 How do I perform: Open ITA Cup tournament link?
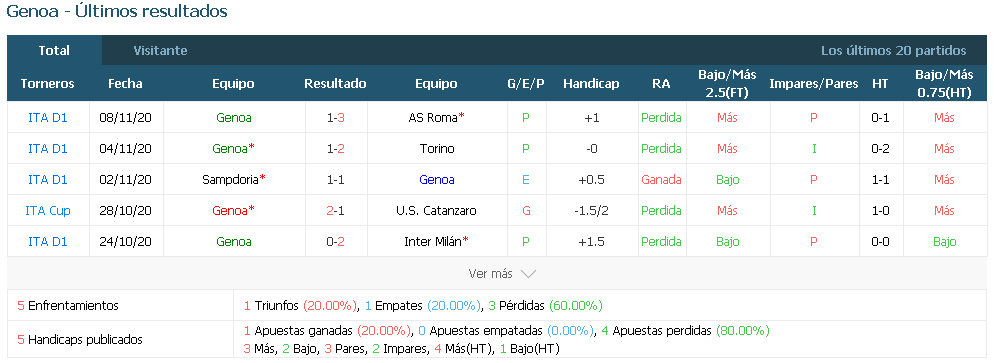click(x=48, y=210)
